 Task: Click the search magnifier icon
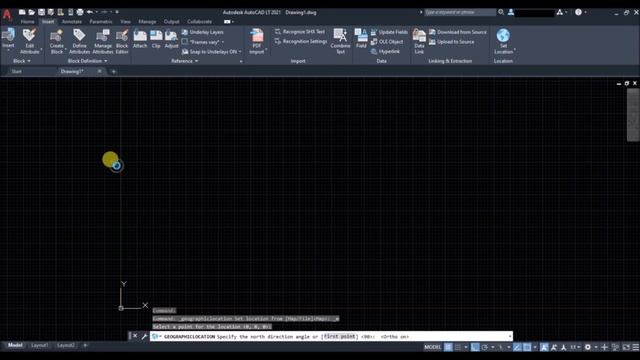[x=501, y=12]
